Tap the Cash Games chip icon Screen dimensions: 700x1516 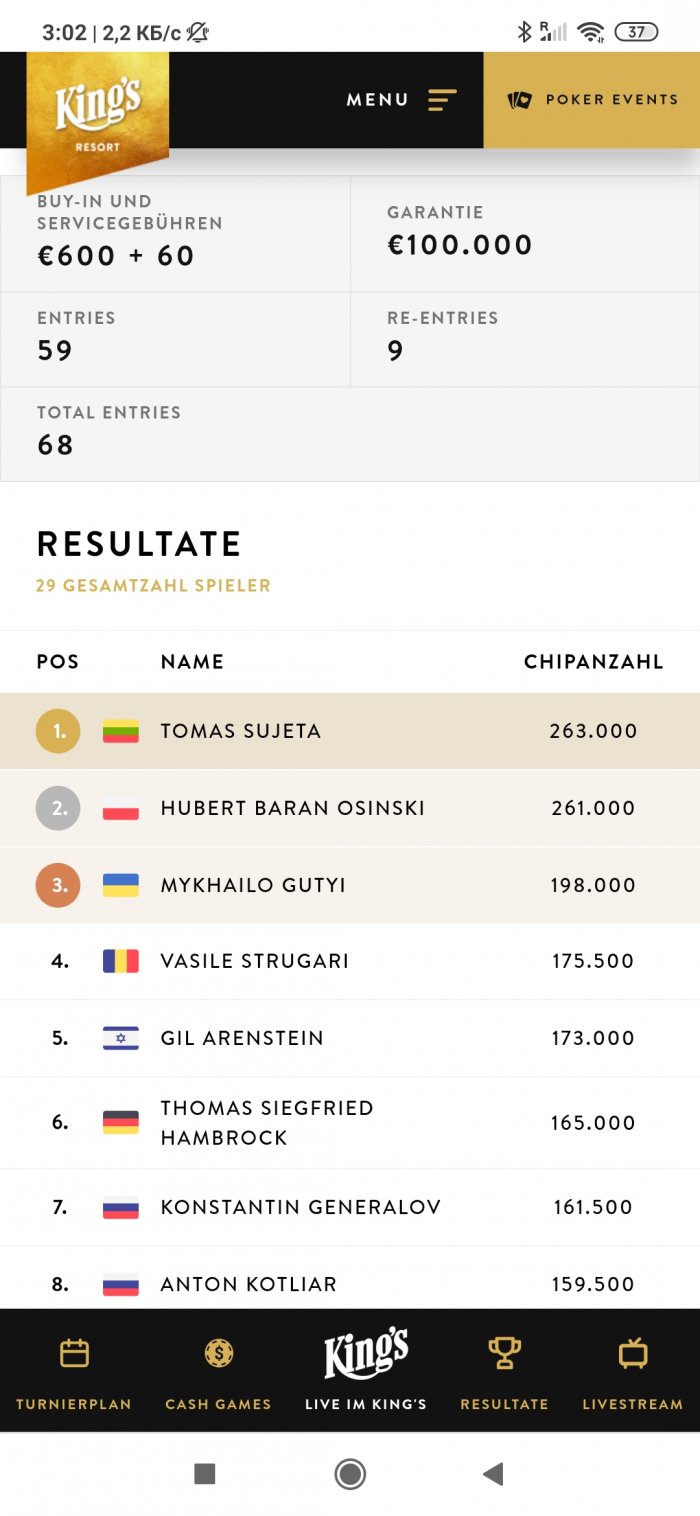[218, 1354]
